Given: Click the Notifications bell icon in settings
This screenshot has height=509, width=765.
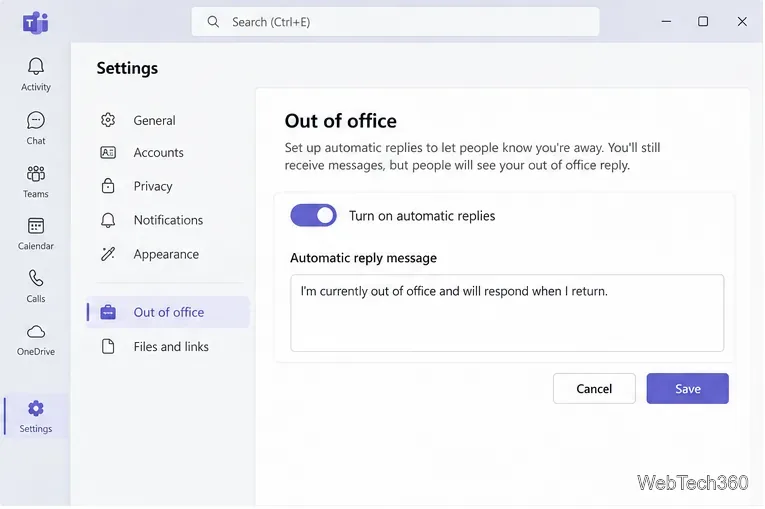Looking at the screenshot, I should (x=108, y=220).
